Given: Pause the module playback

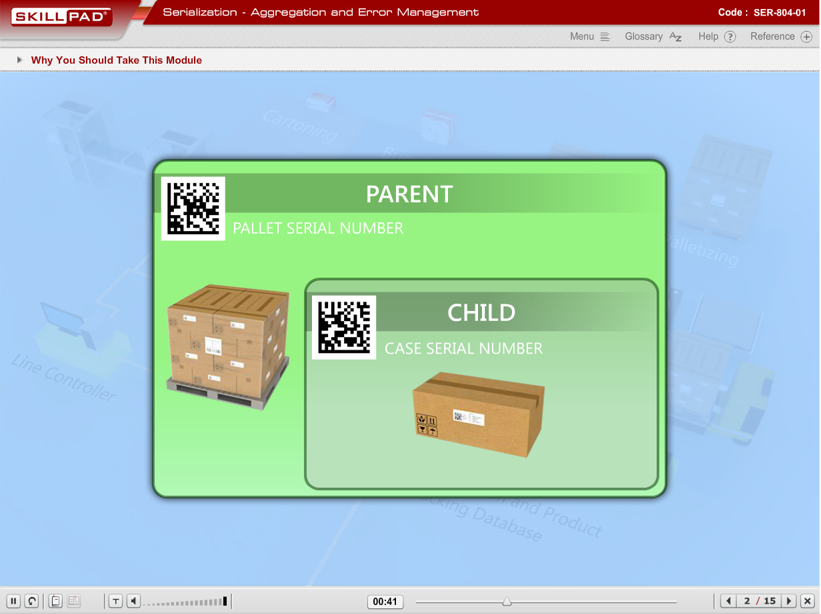Looking at the screenshot, I should pyautogui.click(x=14, y=601).
